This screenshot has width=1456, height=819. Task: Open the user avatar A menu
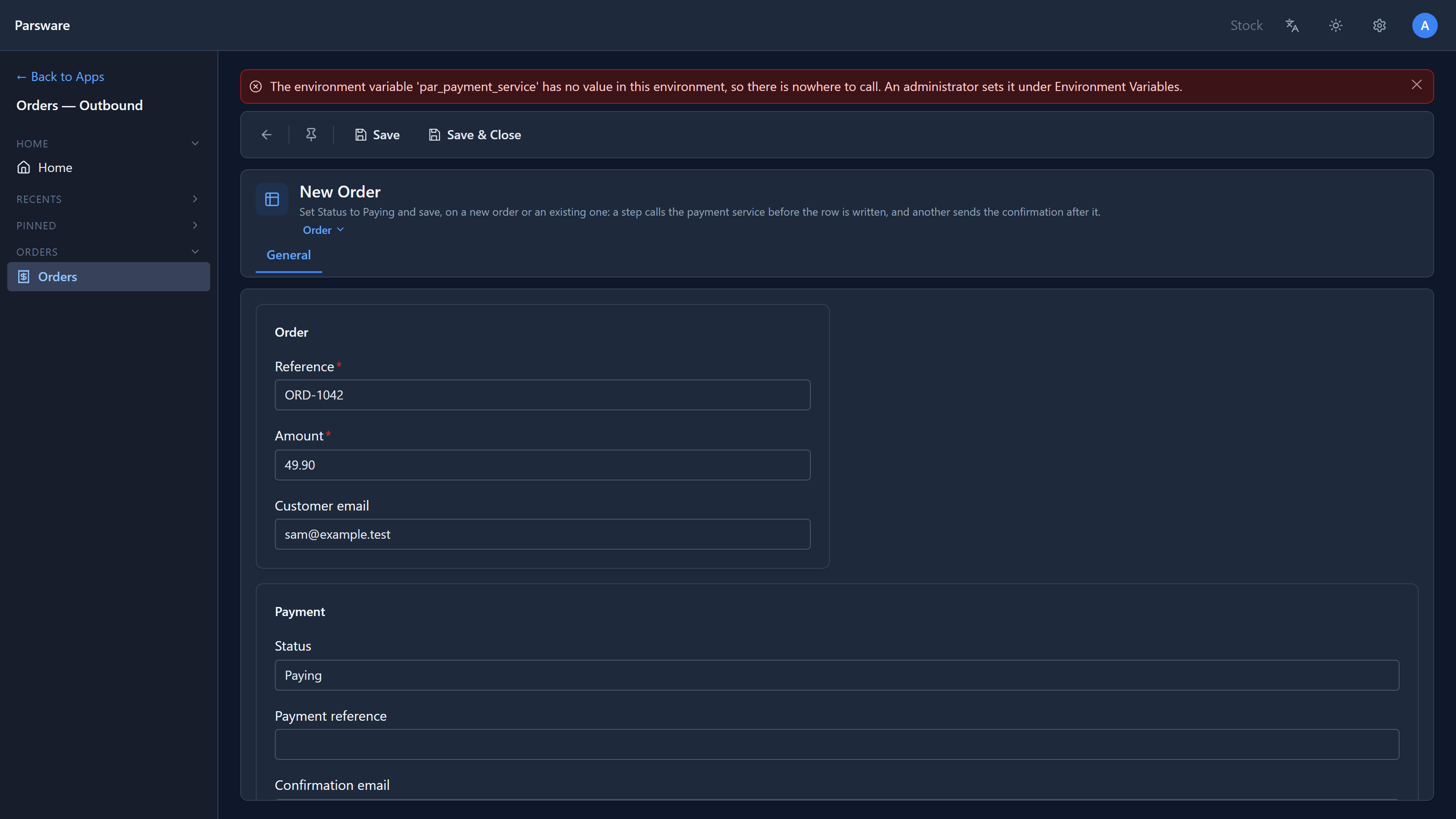click(x=1424, y=25)
